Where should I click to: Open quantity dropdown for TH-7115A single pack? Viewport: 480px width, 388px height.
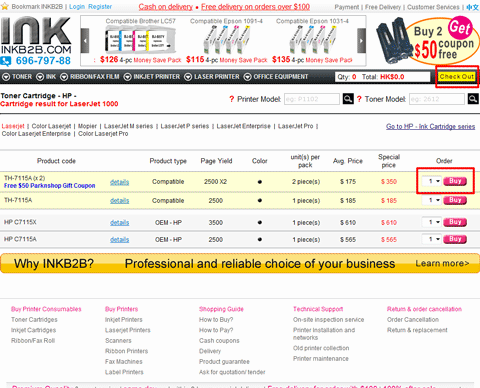[432, 200]
